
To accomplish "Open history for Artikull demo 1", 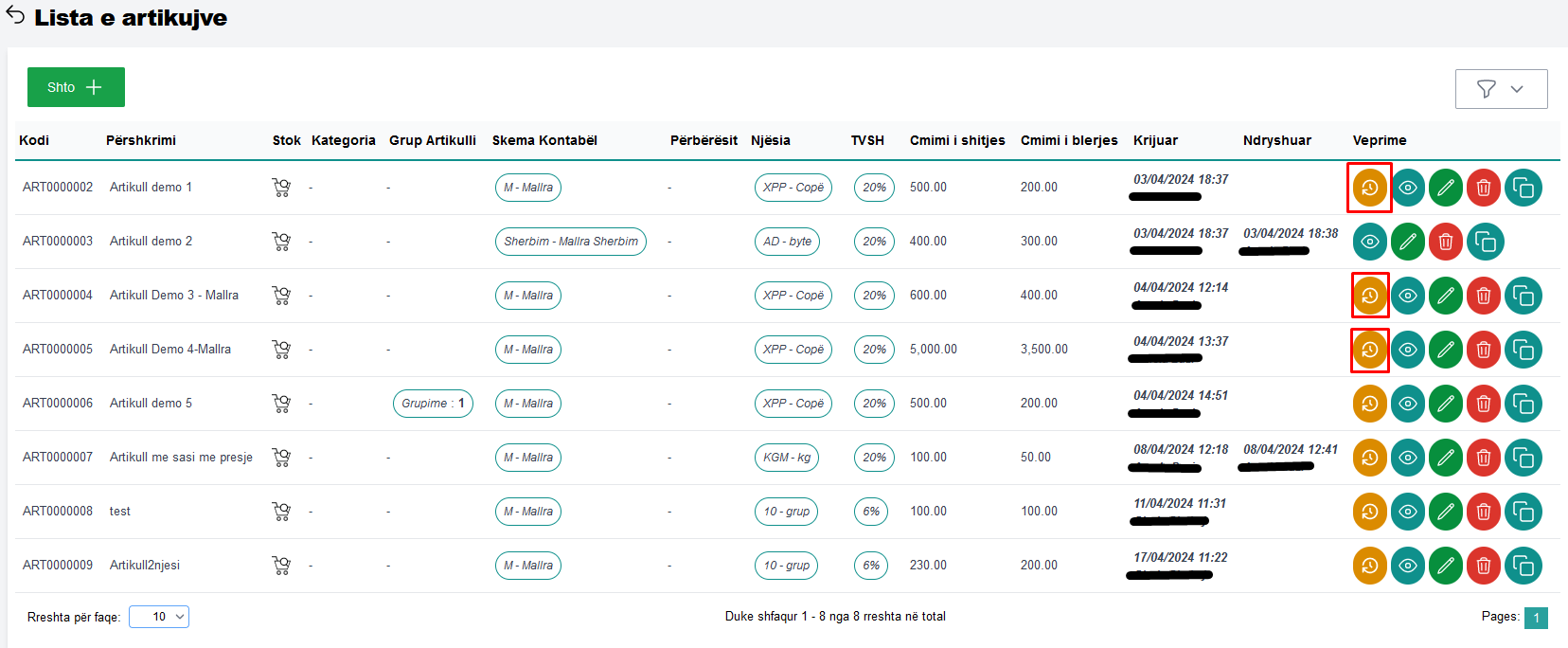I will coord(1369,188).
